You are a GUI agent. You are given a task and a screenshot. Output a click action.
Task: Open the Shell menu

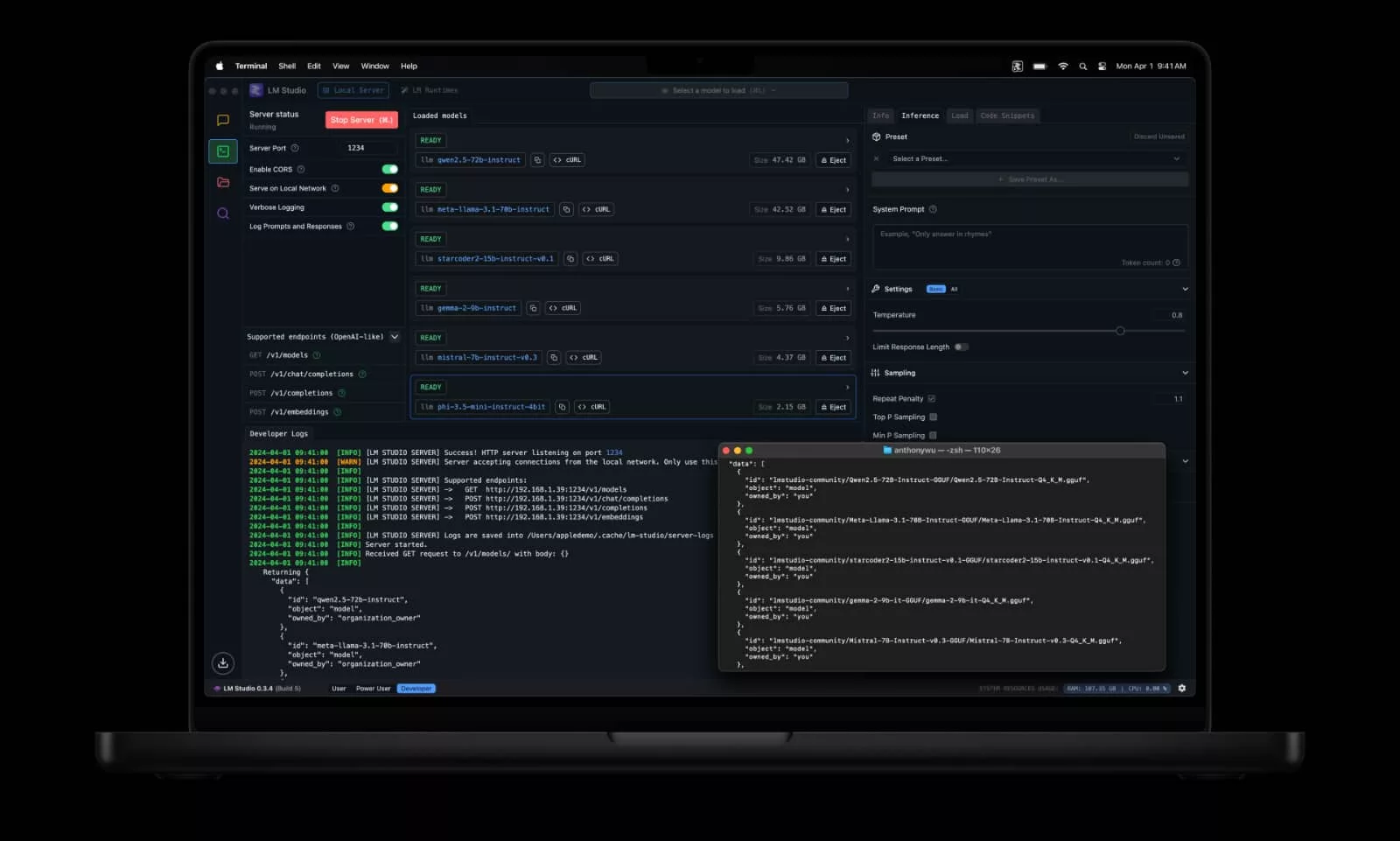tap(287, 67)
